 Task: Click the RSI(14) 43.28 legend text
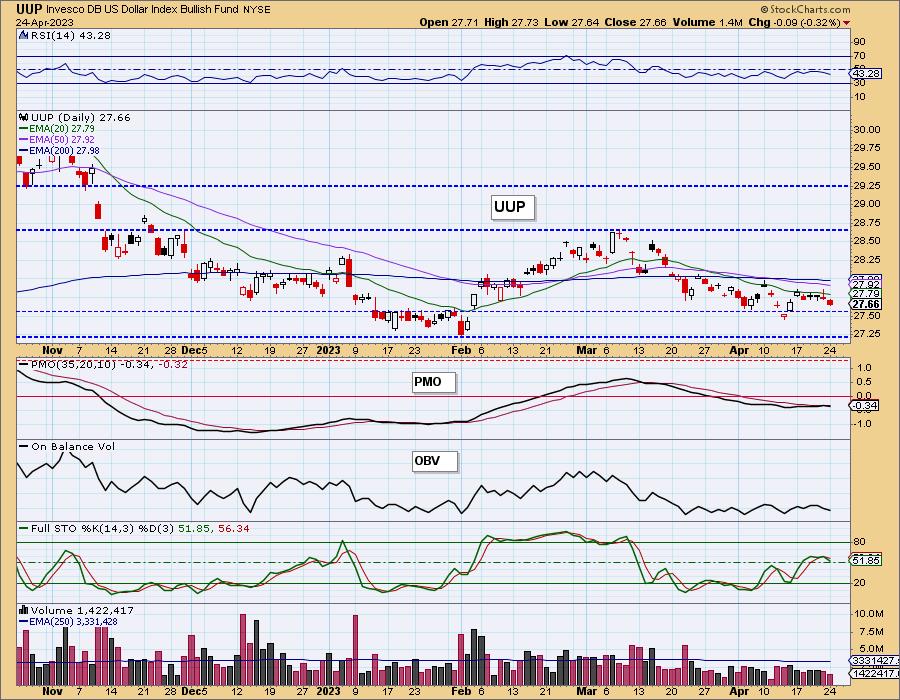point(70,35)
